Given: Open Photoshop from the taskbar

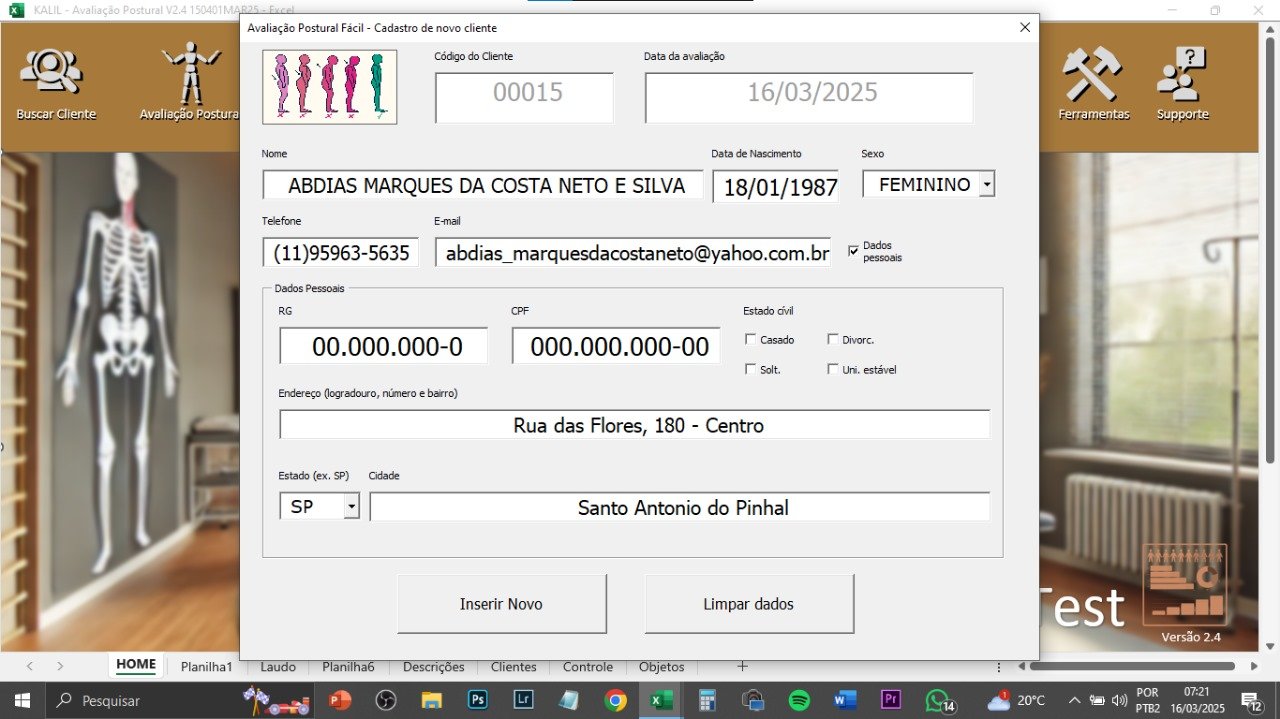Looking at the screenshot, I should 478,700.
